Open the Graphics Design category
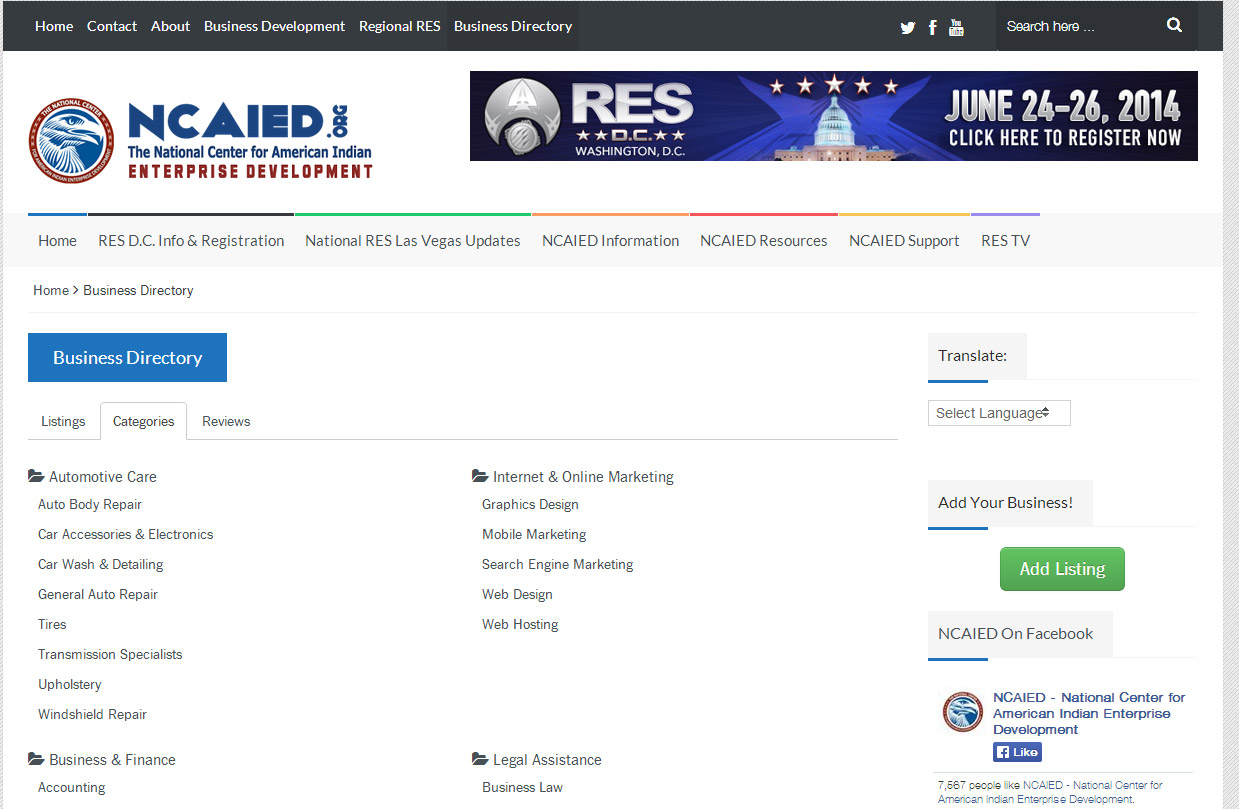Image resolution: width=1239 pixels, height=809 pixels. click(530, 505)
